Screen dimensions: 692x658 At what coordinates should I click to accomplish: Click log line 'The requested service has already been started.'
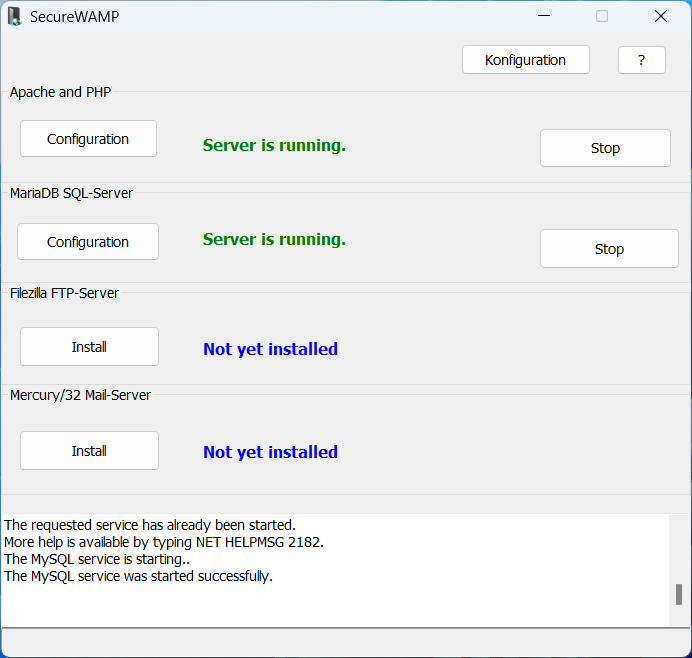click(150, 525)
